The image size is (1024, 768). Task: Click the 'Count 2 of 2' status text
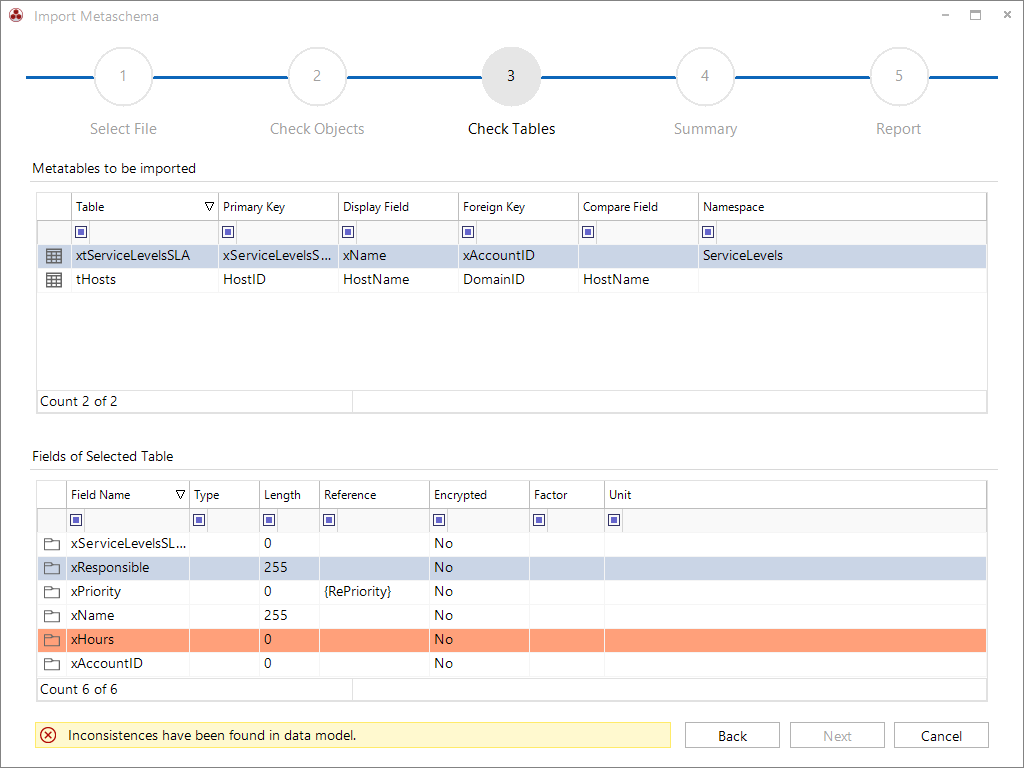pos(79,402)
